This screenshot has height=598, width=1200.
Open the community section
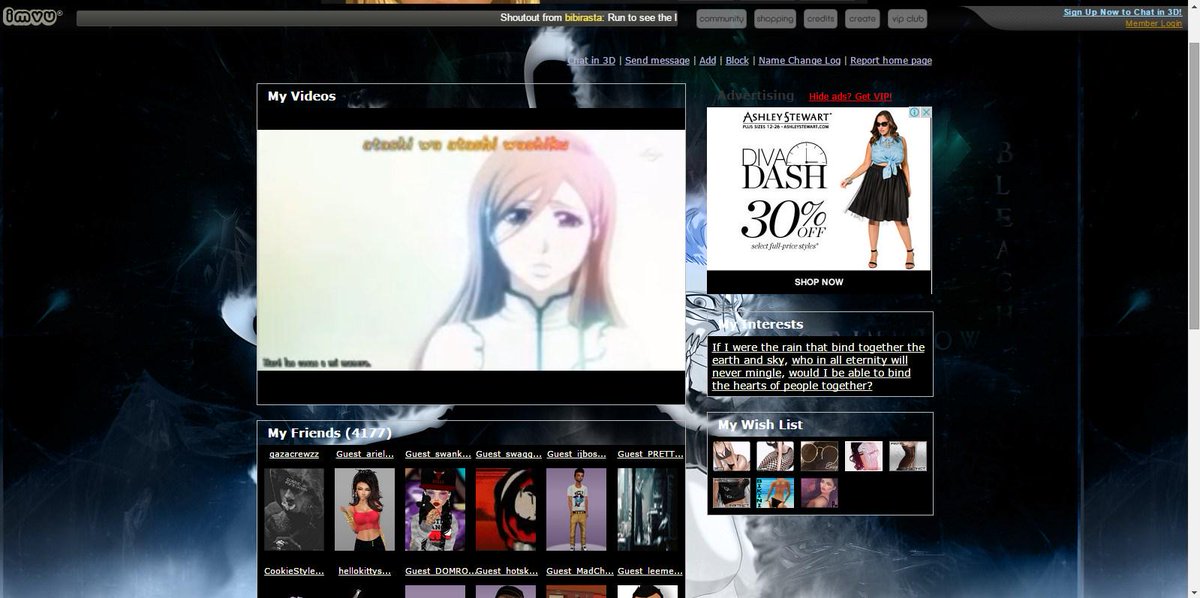[720, 17]
